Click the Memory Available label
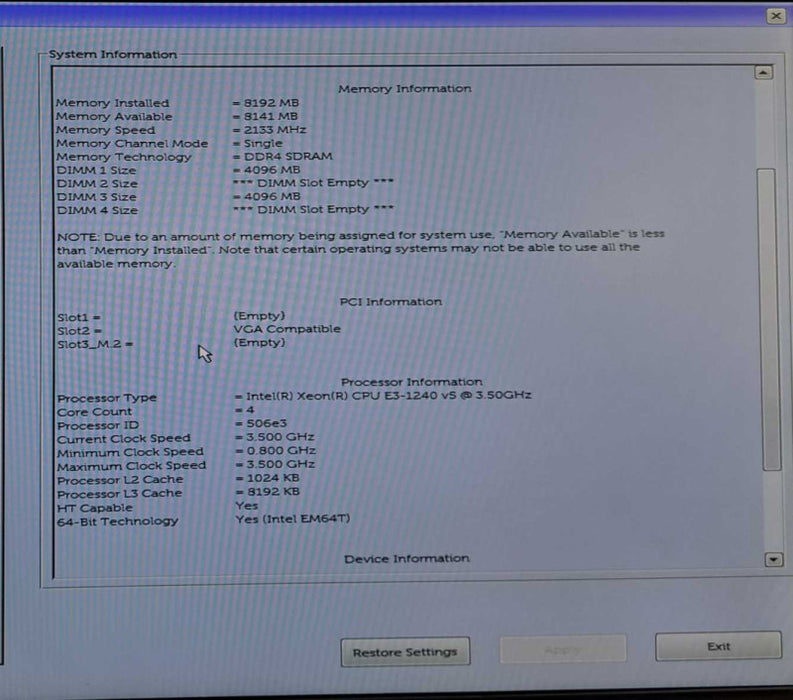Viewport: 793px width, 700px height. (114, 116)
